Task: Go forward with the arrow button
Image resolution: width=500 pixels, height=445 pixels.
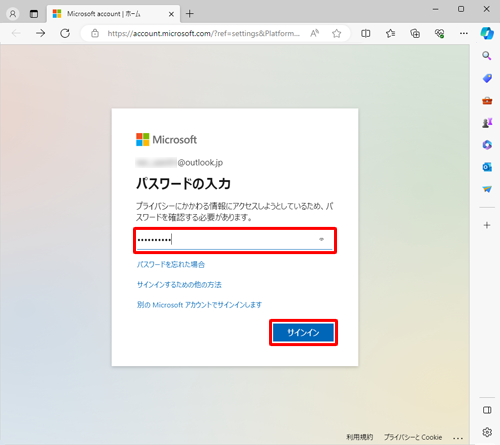Action: [40, 33]
